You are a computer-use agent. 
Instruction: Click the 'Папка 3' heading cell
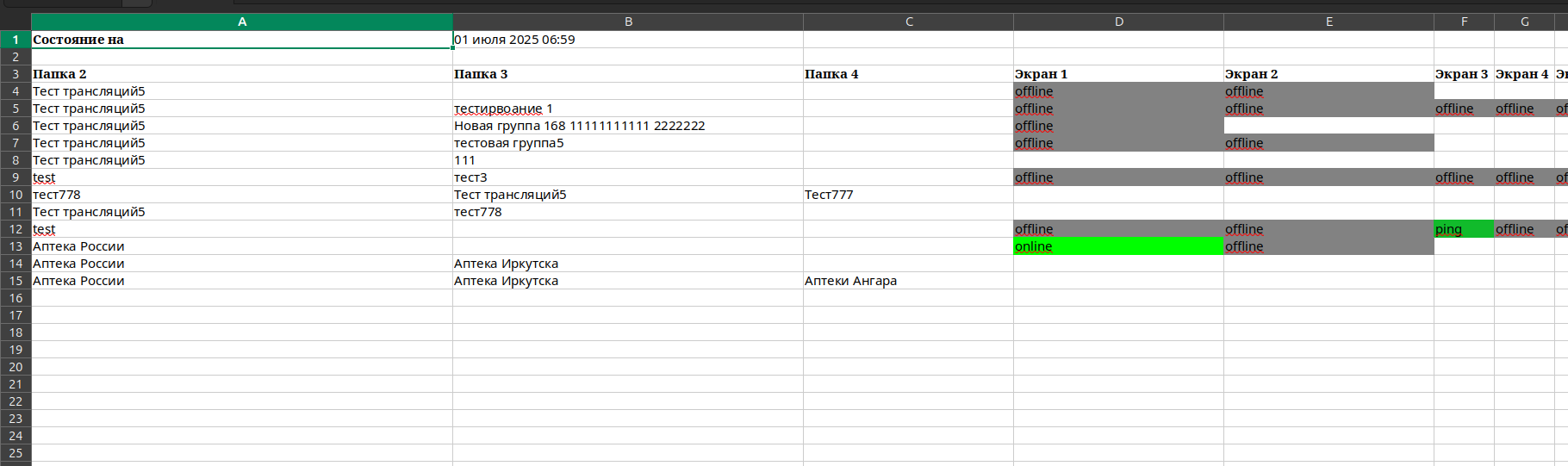[x=628, y=74]
